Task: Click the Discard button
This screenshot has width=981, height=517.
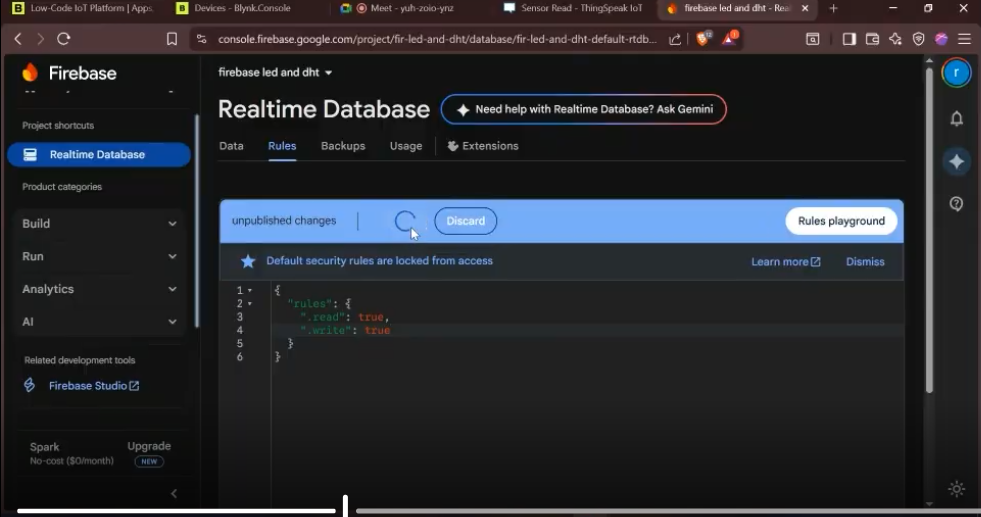Action: (465, 221)
